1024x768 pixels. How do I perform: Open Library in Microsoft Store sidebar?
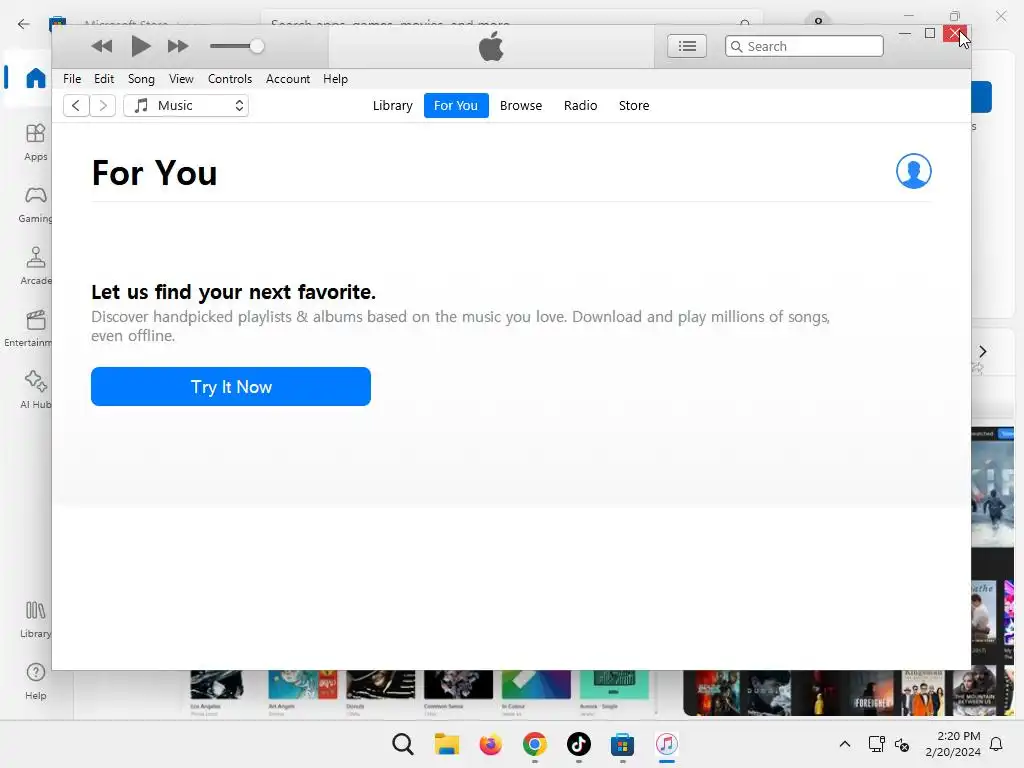point(35,619)
